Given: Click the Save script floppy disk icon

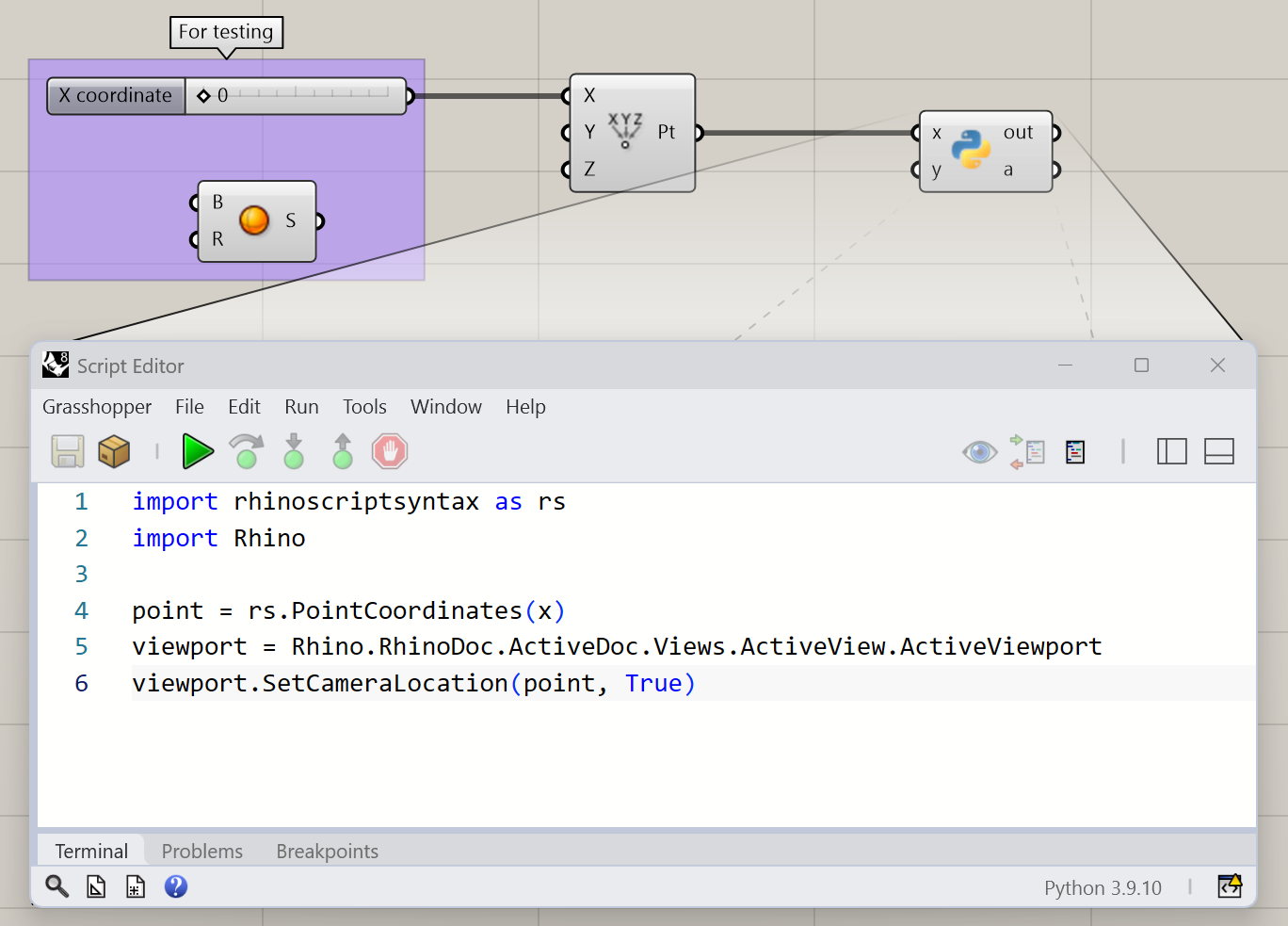Looking at the screenshot, I should (68, 451).
